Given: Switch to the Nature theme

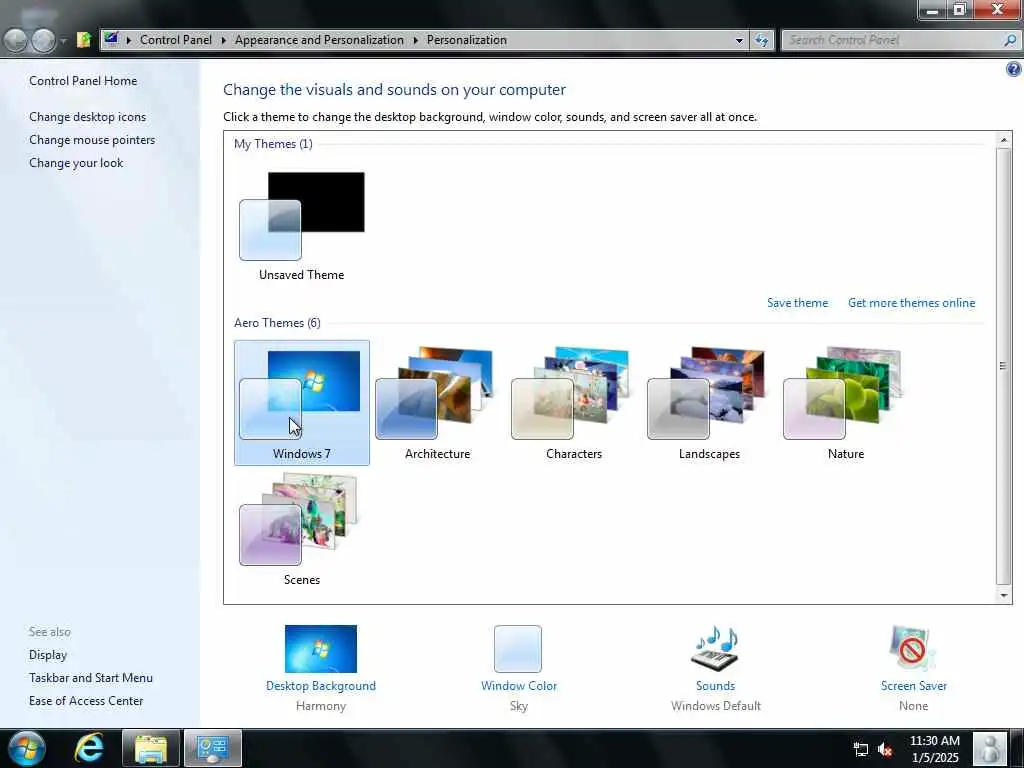Looking at the screenshot, I should tap(845, 402).
